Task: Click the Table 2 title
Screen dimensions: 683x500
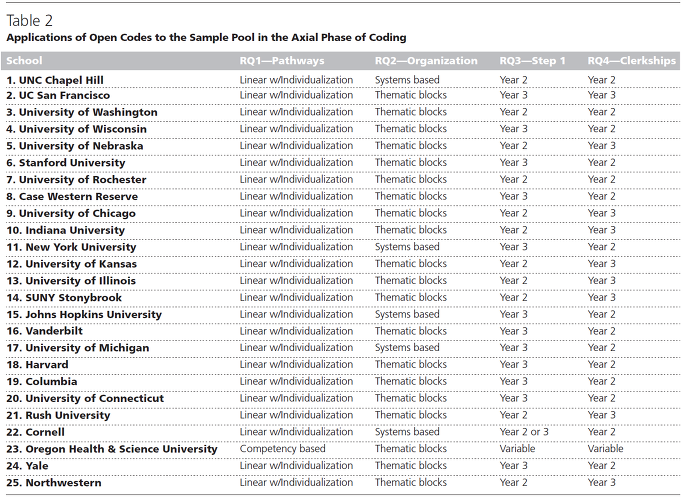Action: 30,20
